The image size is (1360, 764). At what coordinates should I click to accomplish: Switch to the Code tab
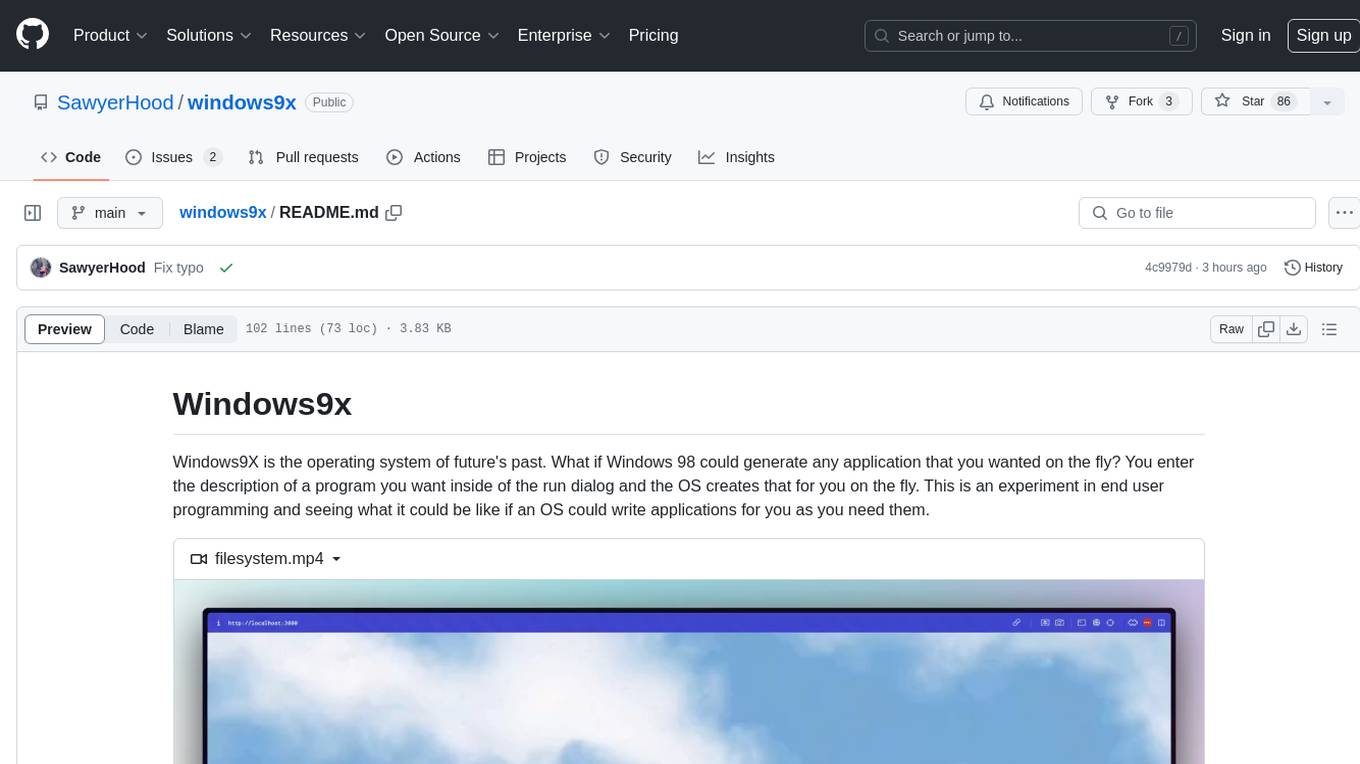pos(71,157)
